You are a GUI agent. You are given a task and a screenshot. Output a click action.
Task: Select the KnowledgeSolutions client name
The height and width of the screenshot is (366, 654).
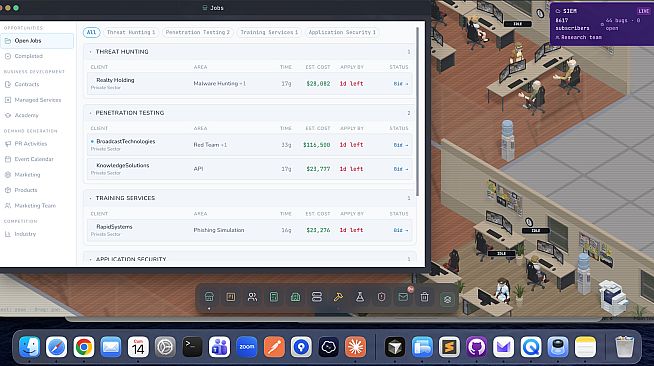click(x=123, y=165)
